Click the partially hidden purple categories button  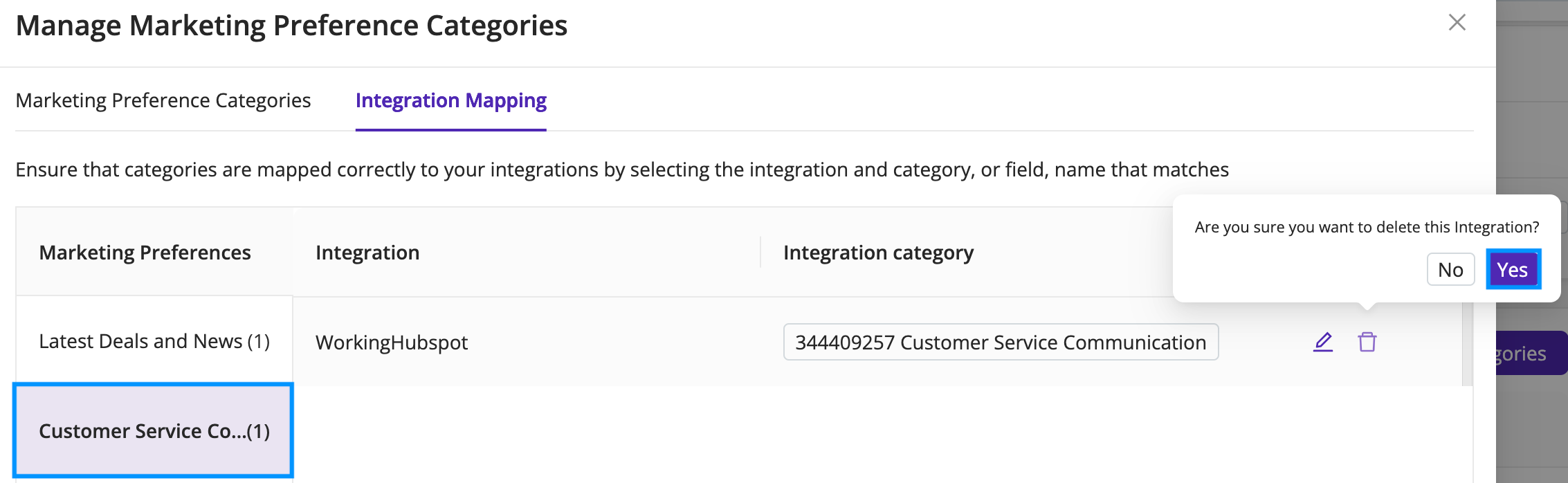(1532, 353)
